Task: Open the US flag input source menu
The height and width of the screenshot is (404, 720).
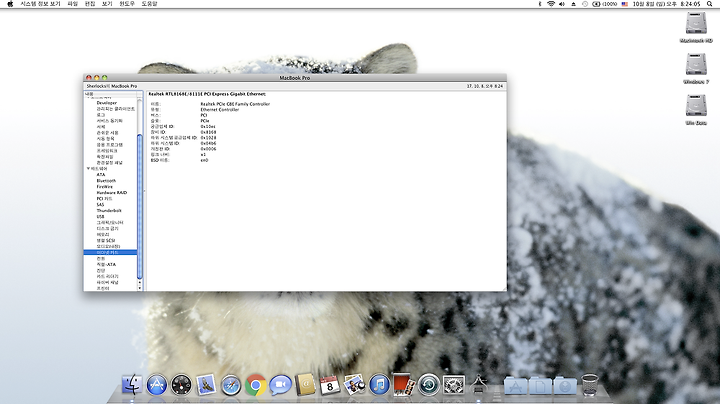Action: 624,4
